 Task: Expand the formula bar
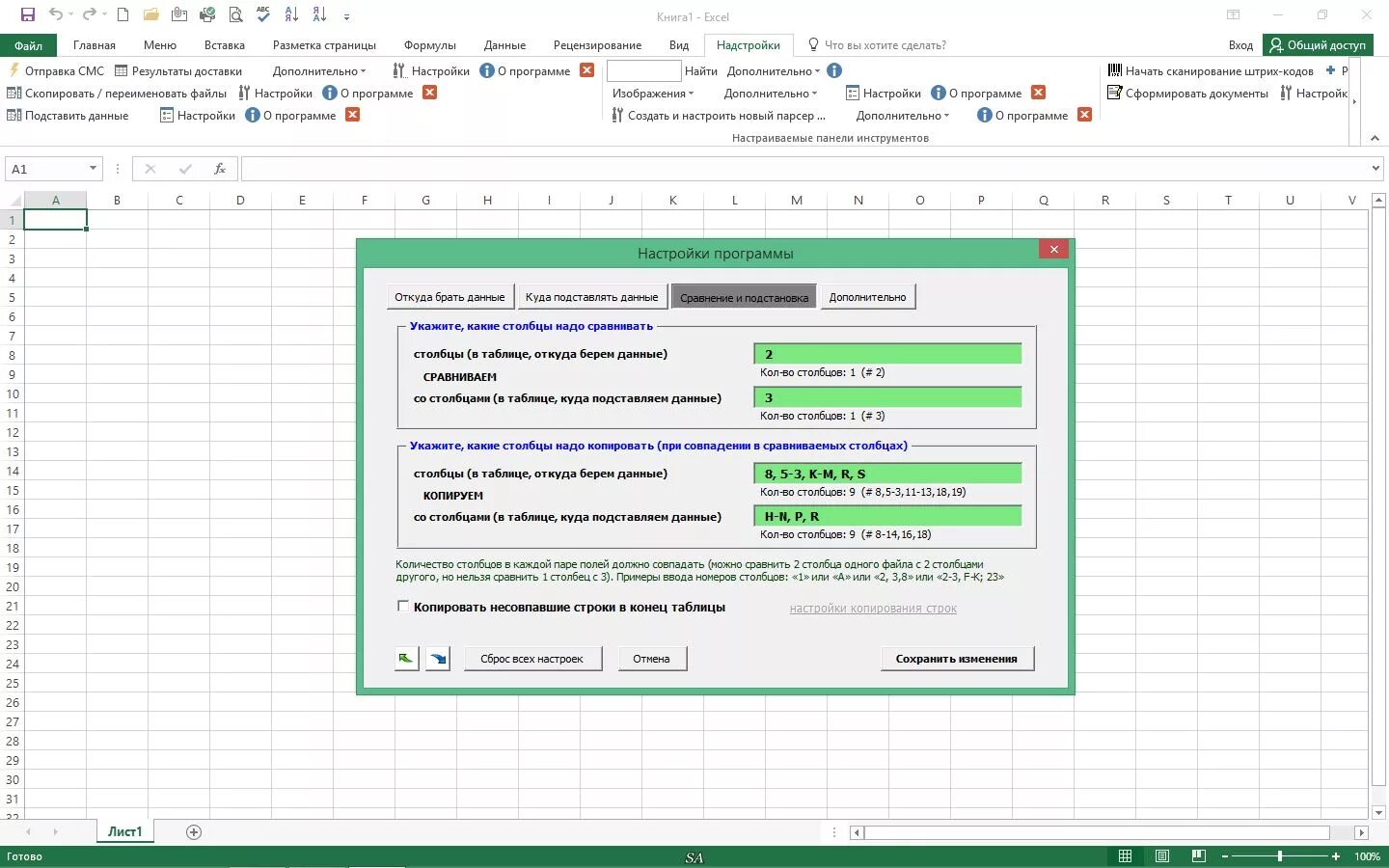[x=1375, y=168]
